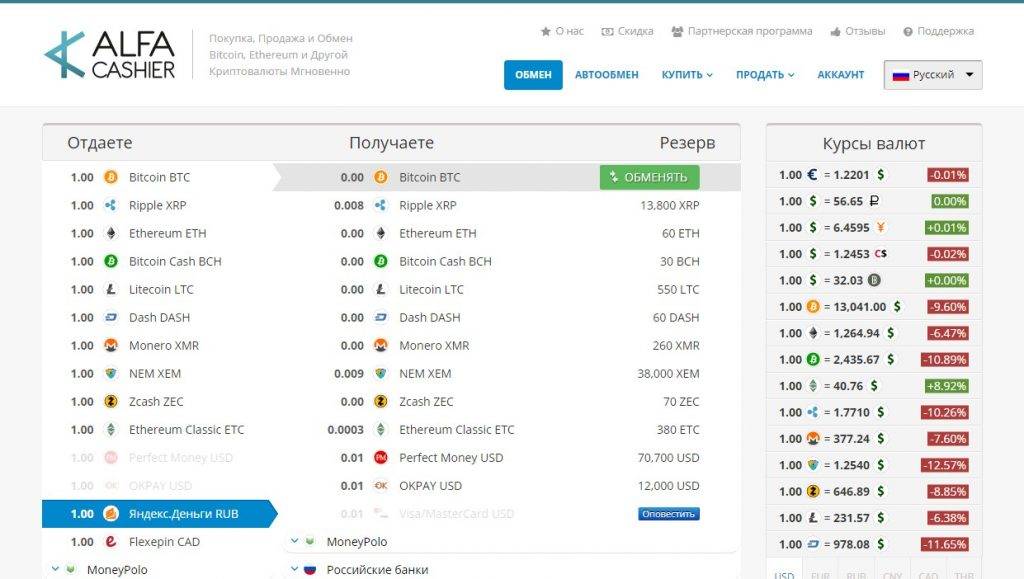Click the green ОБМЕНЯТЬ button
The image size is (1024, 579).
[x=649, y=177]
